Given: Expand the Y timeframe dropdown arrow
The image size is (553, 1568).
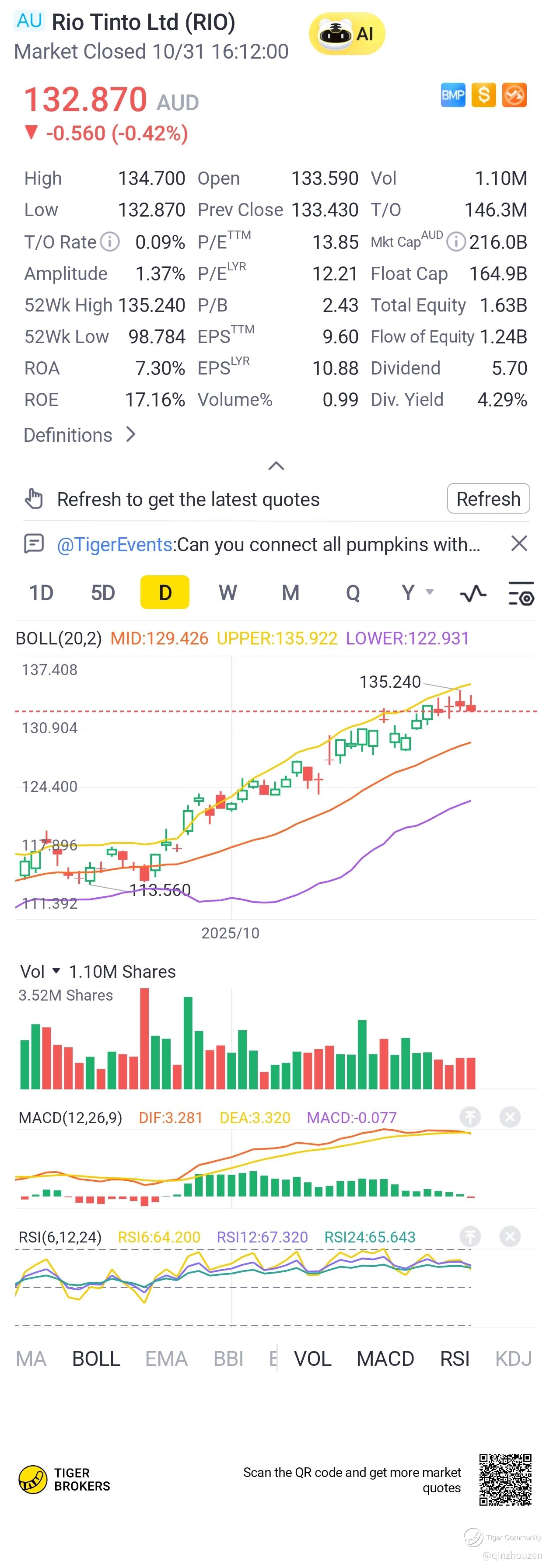Looking at the screenshot, I should point(430,592).
